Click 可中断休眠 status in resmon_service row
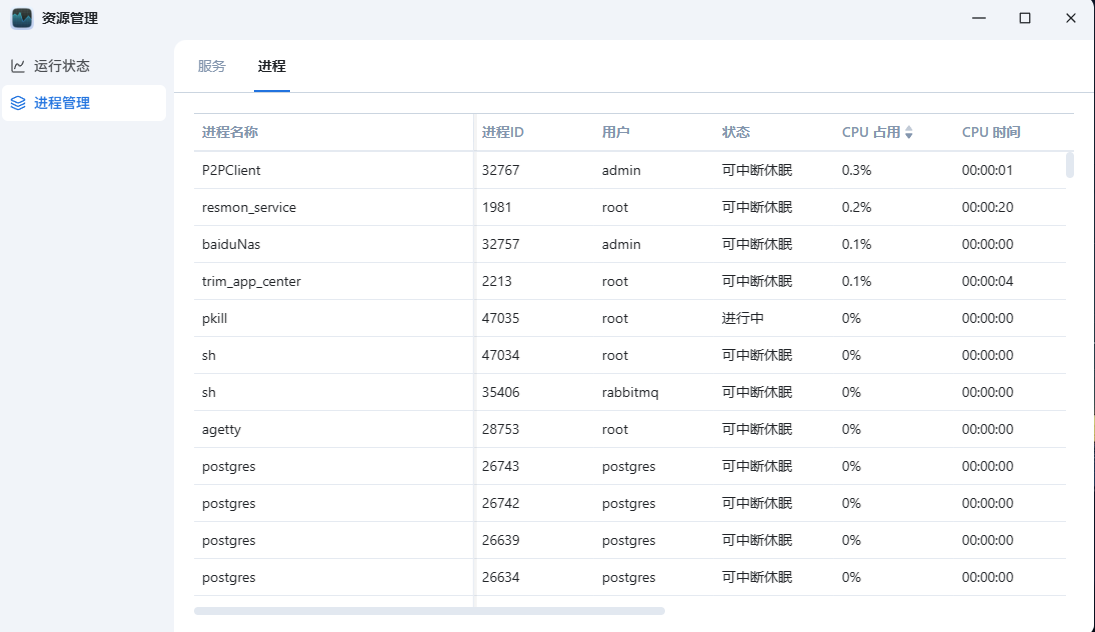The height and width of the screenshot is (632, 1095). (x=757, y=207)
